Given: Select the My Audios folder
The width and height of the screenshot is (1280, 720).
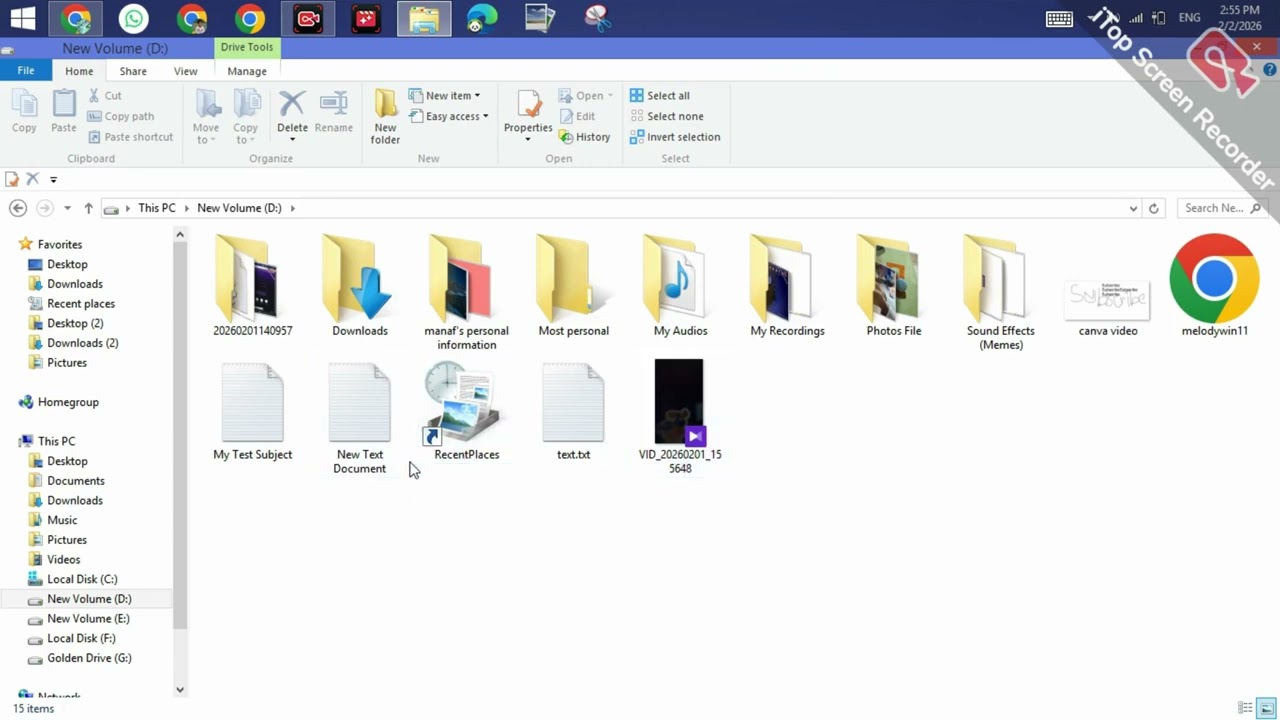Looking at the screenshot, I should pos(680,285).
